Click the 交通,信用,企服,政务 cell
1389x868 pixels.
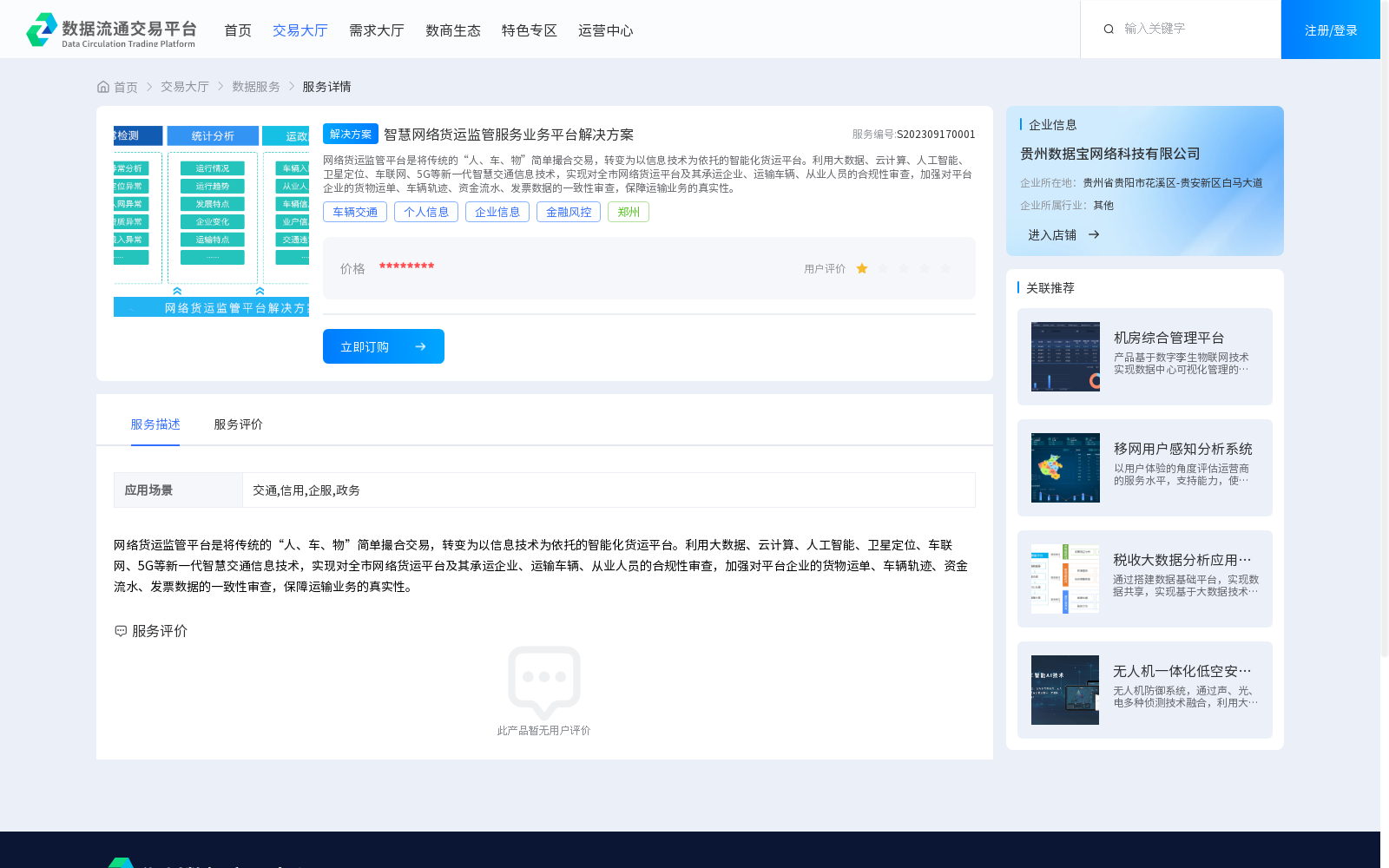point(609,490)
